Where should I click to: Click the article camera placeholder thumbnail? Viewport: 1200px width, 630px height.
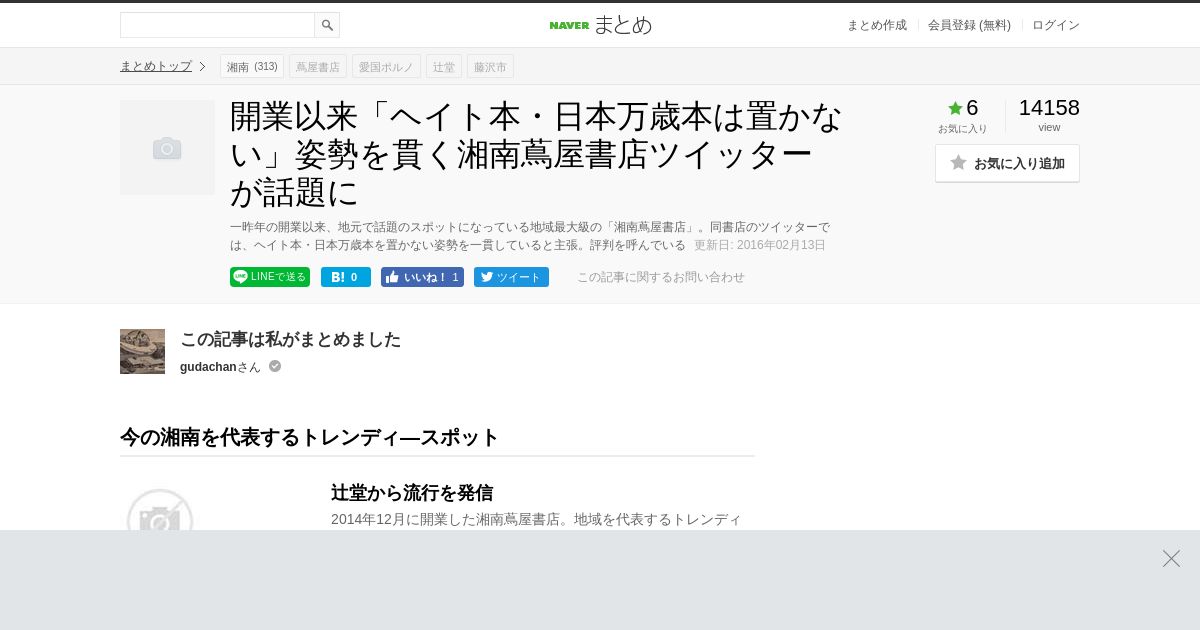(x=167, y=147)
